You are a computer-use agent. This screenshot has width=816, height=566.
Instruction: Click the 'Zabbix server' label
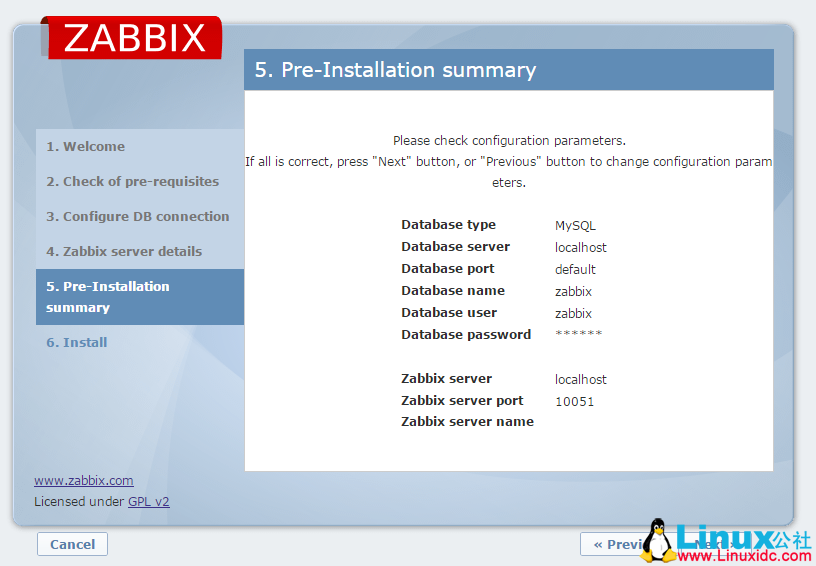[447, 378]
